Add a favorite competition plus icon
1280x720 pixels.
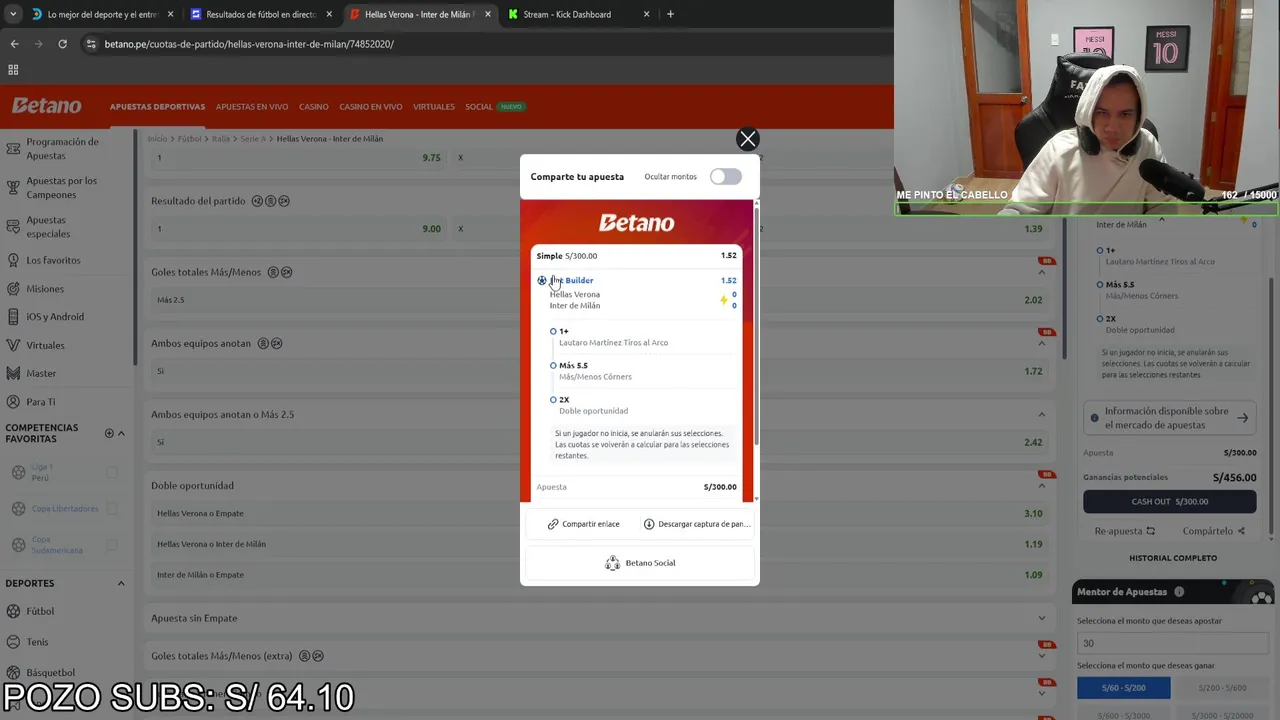pos(109,433)
